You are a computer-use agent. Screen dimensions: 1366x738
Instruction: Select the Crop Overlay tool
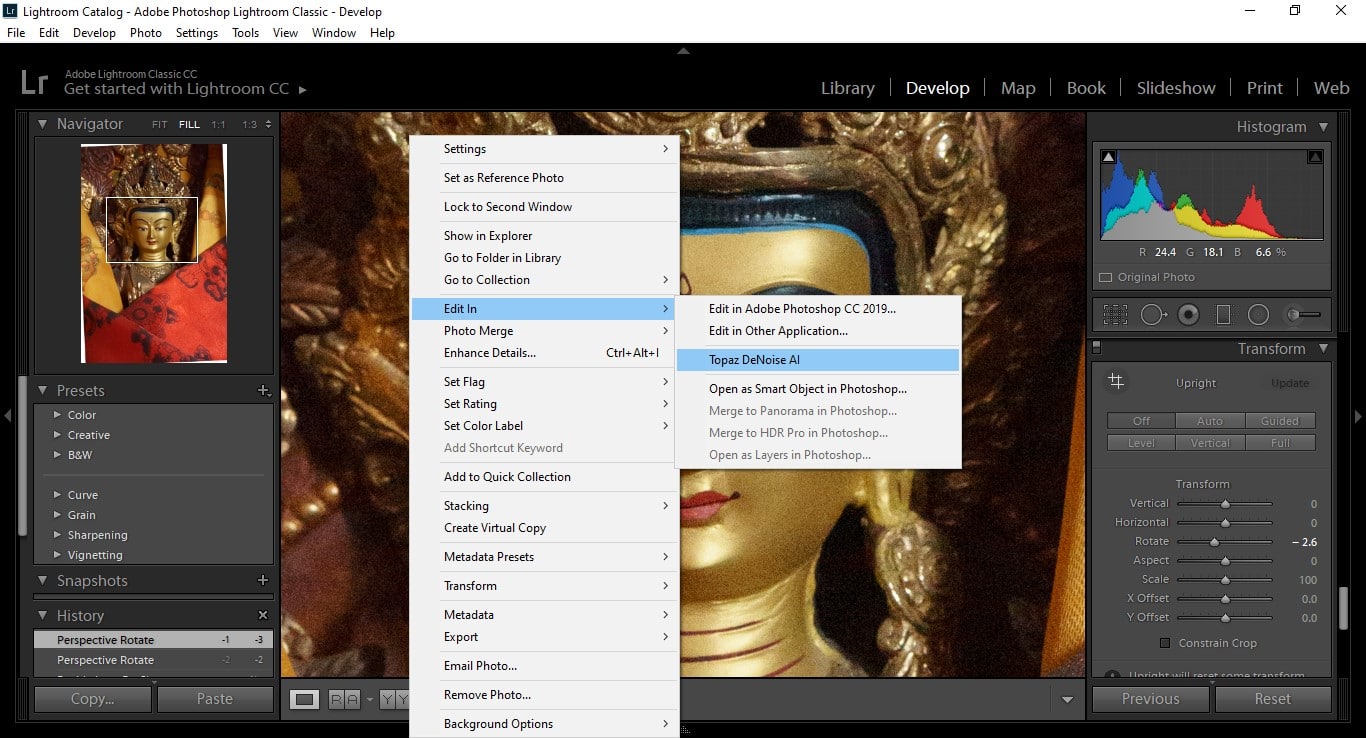point(1115,314)
